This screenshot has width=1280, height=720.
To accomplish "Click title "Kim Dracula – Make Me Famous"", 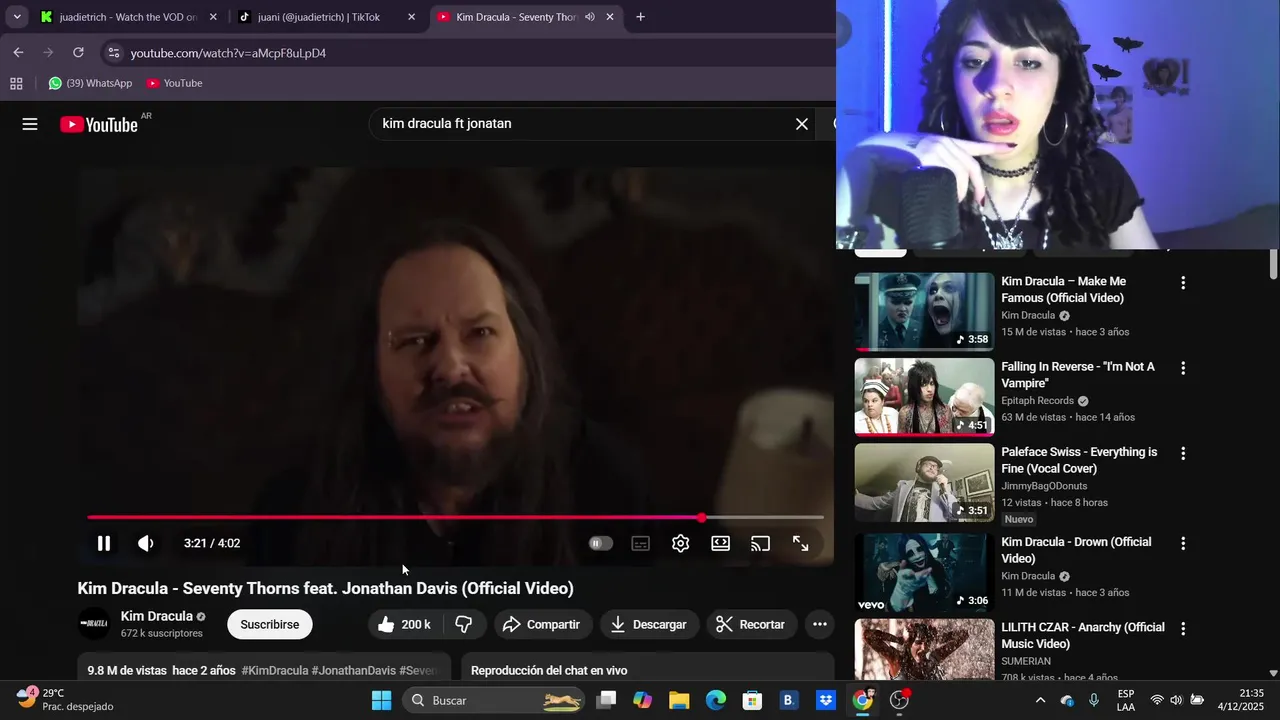I will (x=1063, y=290).
